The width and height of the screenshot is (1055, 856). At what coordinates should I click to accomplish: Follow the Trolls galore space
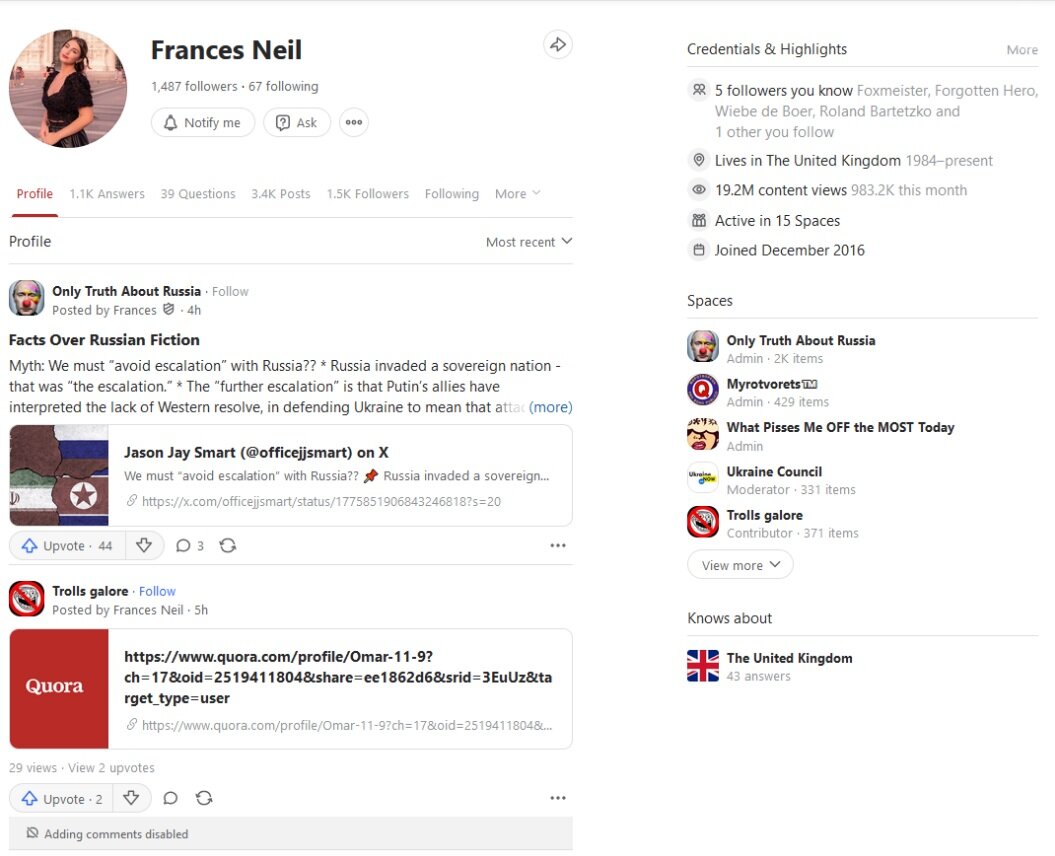click(x=157, y=591)
